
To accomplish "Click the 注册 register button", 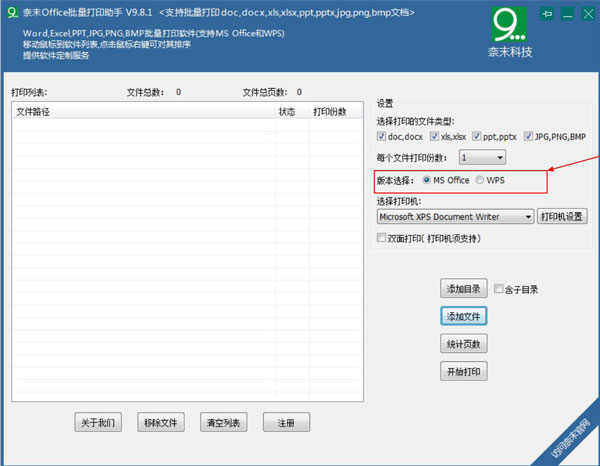I will pos(286,422).
